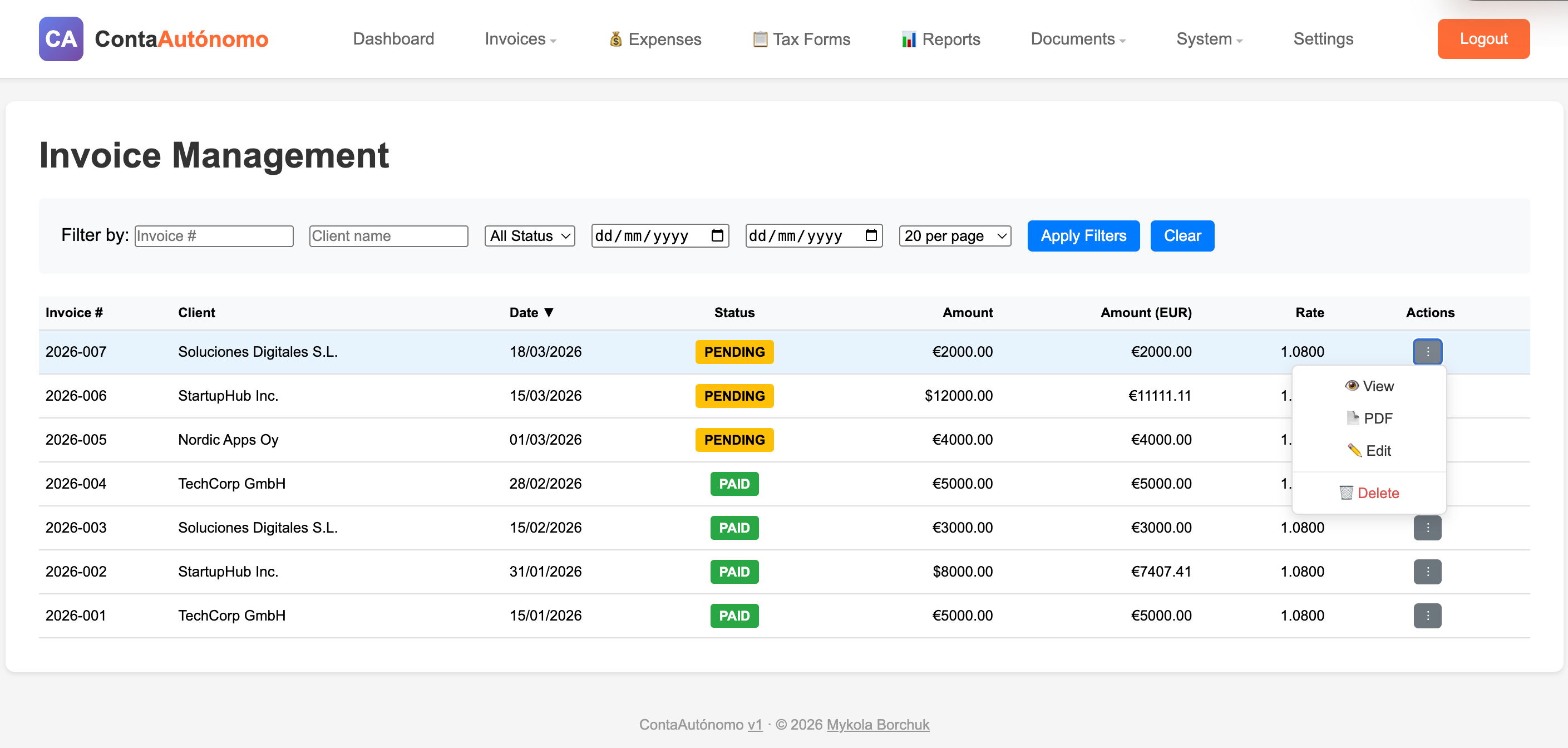Choose View from the actions menu
1568x748 pixels.
coord(1369,386)
